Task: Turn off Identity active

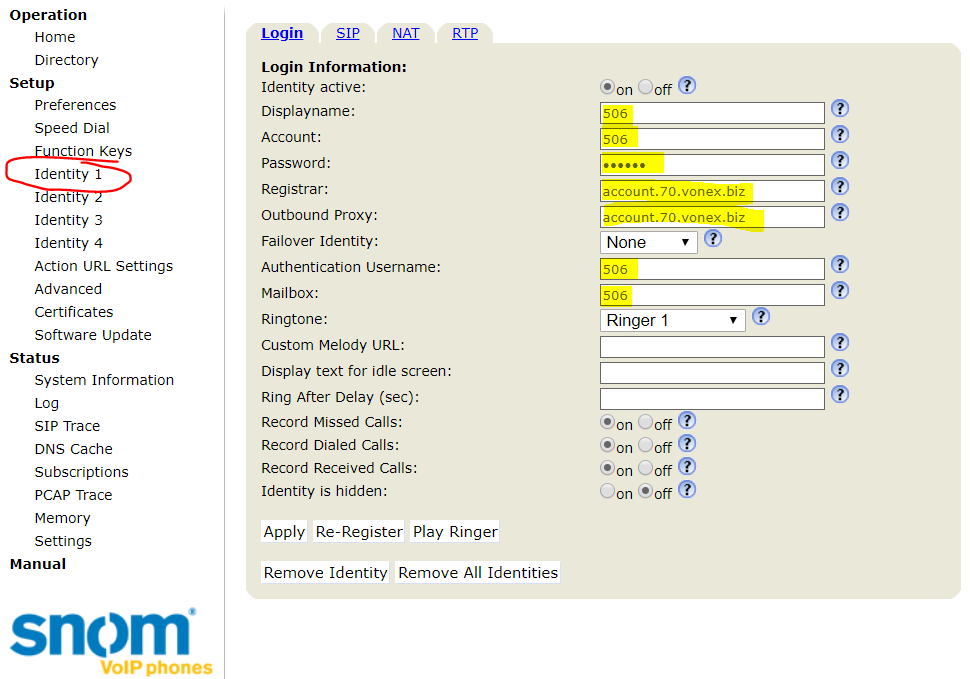Action: (646, 87)
